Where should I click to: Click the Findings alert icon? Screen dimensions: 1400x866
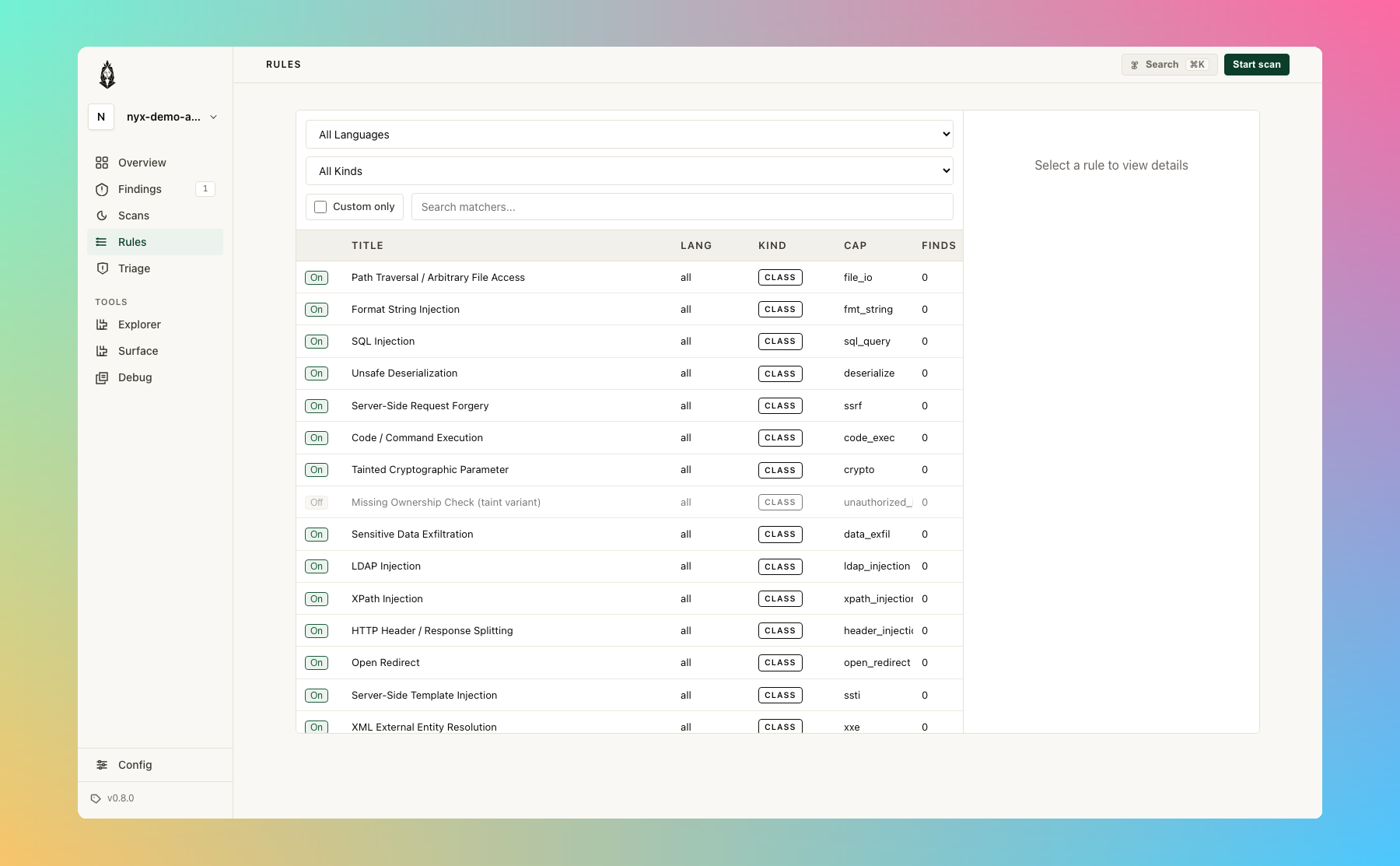[102, 189]
